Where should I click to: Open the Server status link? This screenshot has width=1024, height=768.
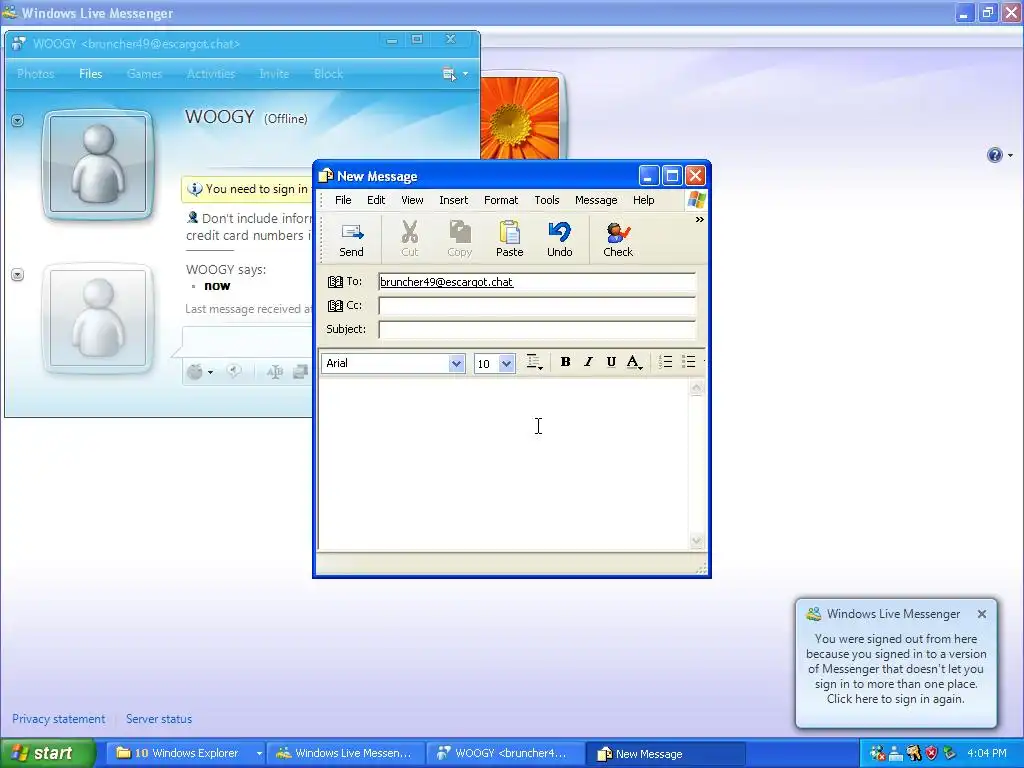(159, 718)
